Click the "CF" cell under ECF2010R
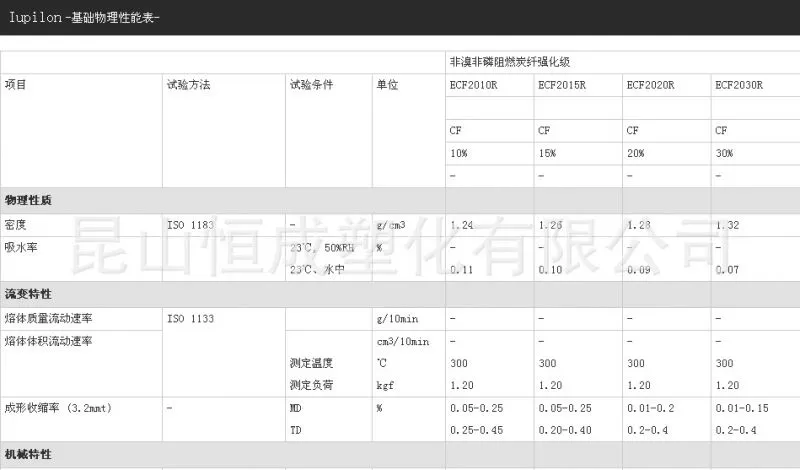 click(x=456, y=131)
